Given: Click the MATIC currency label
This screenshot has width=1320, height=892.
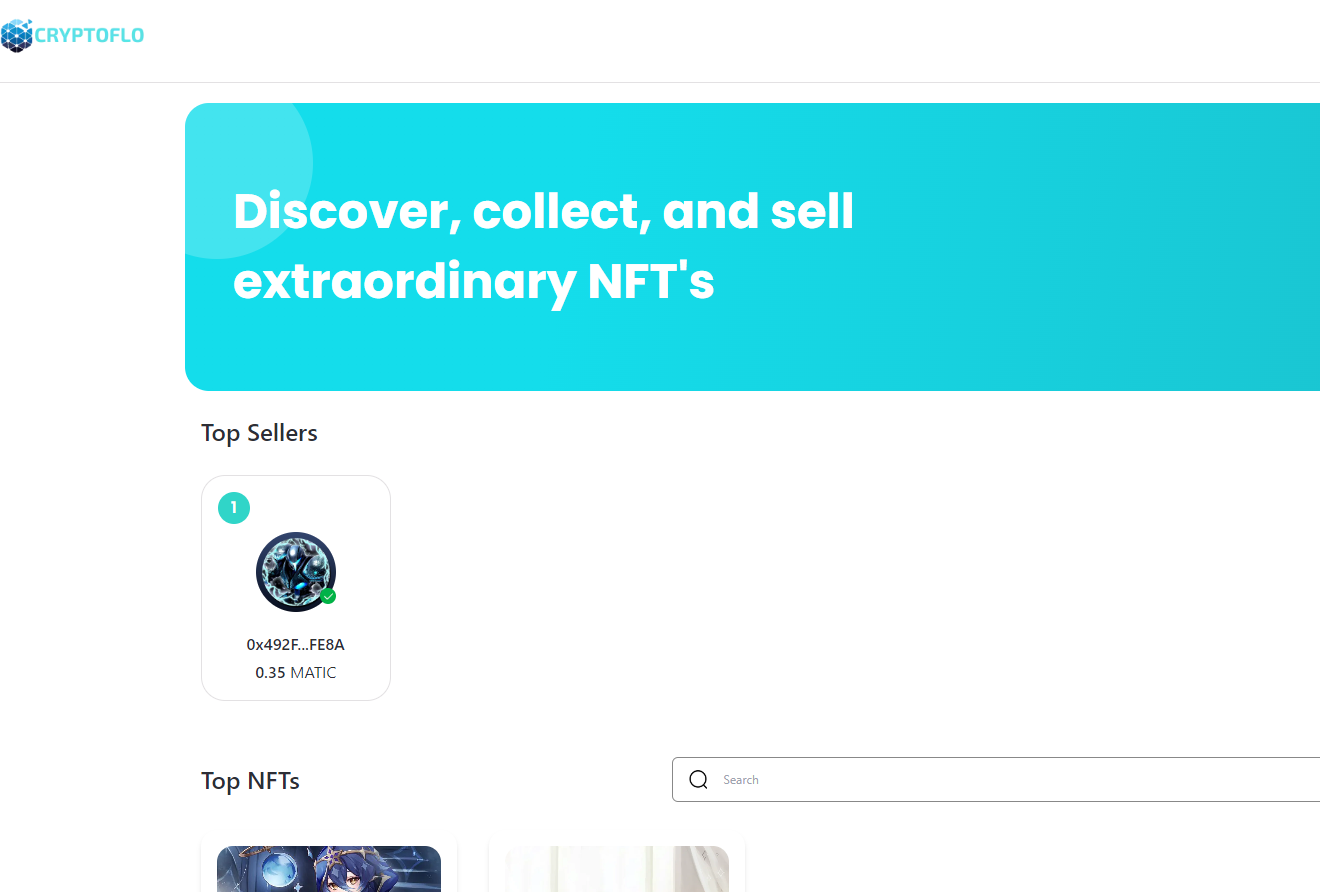Looking at the screenshot, I should pos(313,673).
